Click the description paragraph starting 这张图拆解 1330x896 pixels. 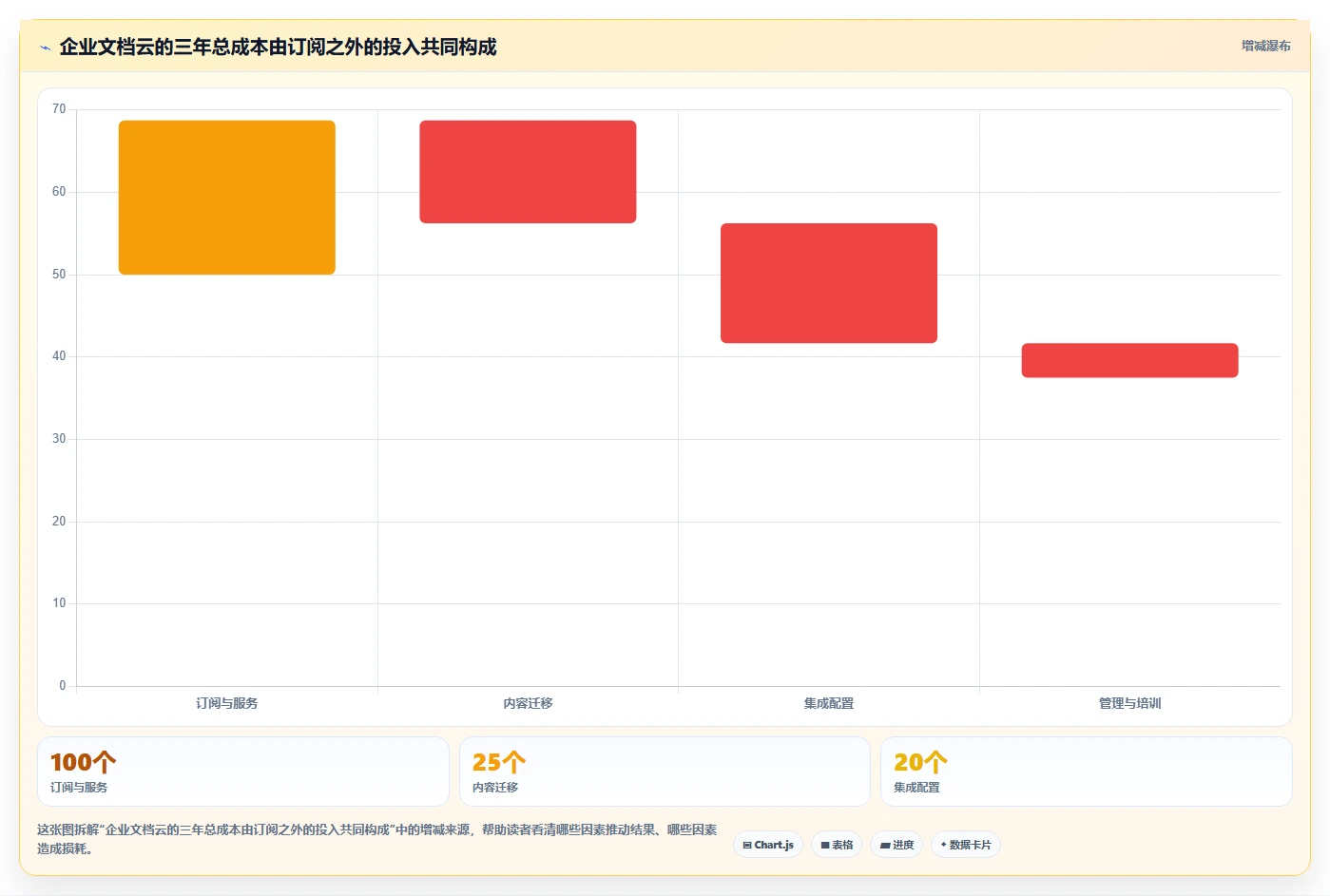coord(377,839)
